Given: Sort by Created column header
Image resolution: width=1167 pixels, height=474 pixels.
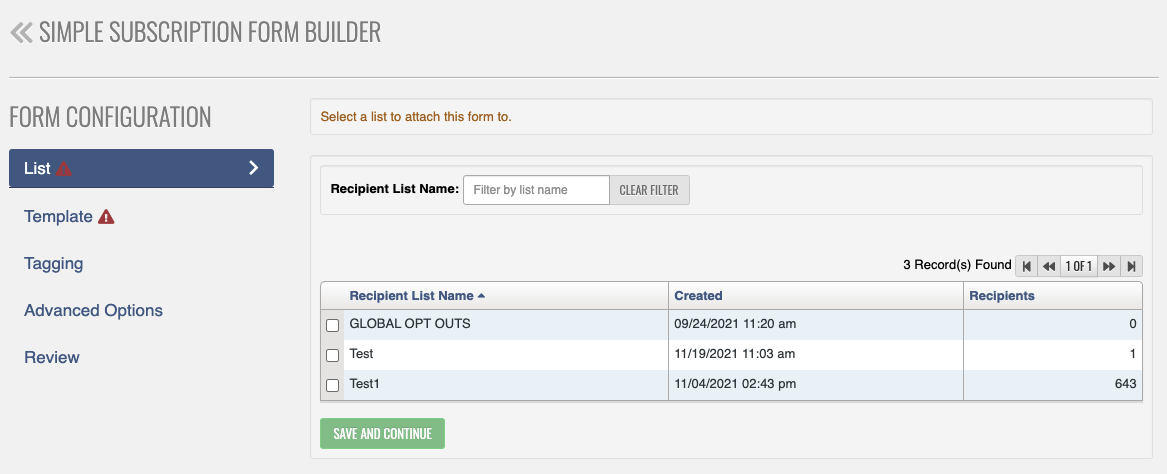Looking at the screenshot, I should click(x=698, y=295).
